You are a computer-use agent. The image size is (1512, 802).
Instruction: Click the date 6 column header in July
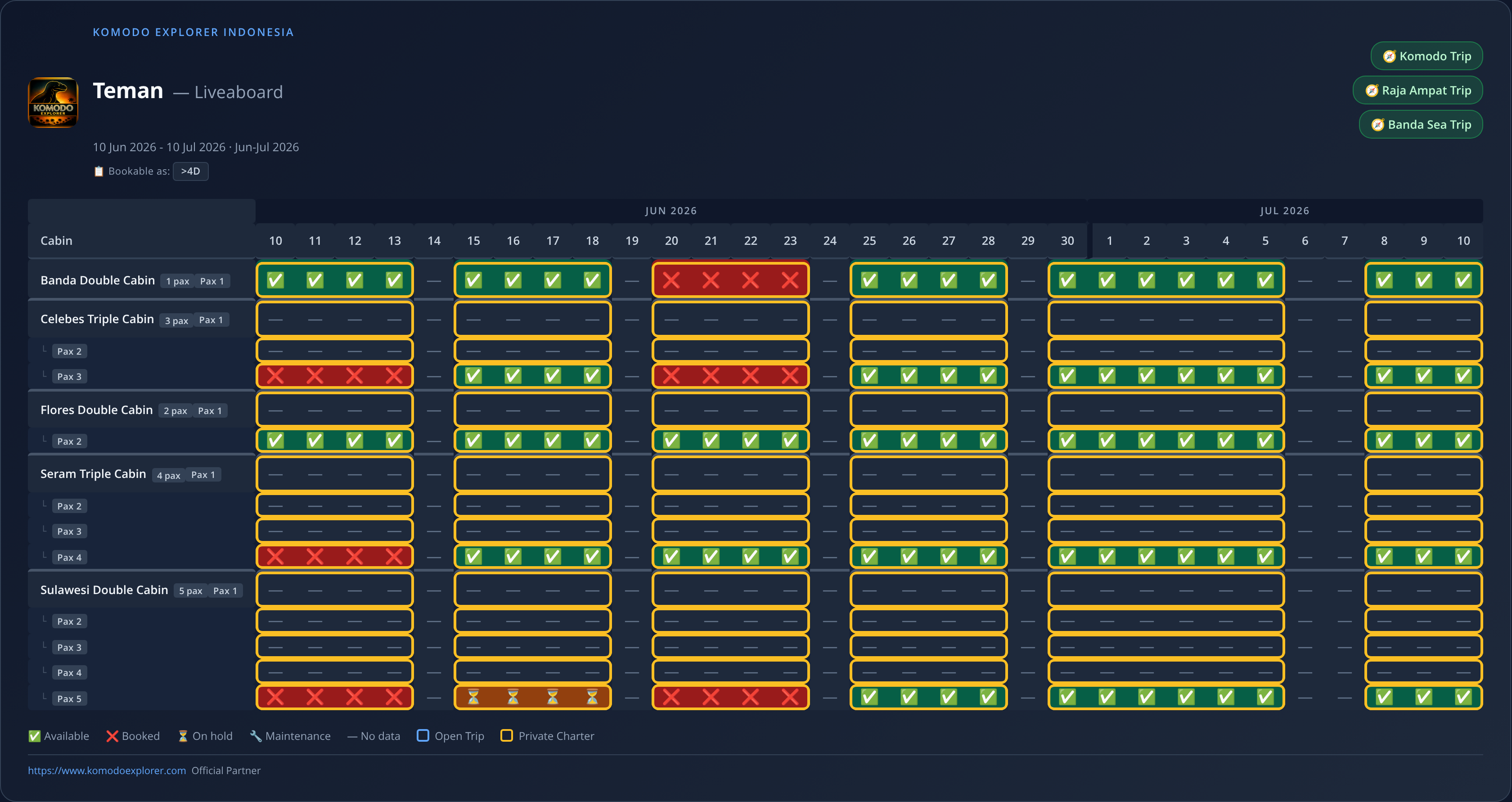(1305, 241)
